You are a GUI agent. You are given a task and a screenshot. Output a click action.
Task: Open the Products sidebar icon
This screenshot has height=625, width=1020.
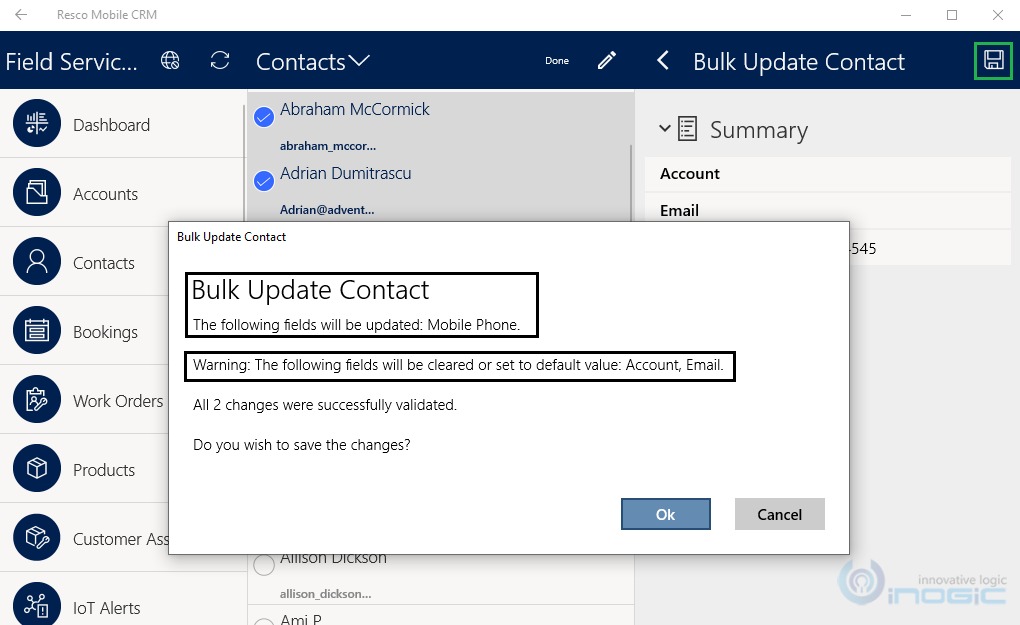click(x=37, y=468)
